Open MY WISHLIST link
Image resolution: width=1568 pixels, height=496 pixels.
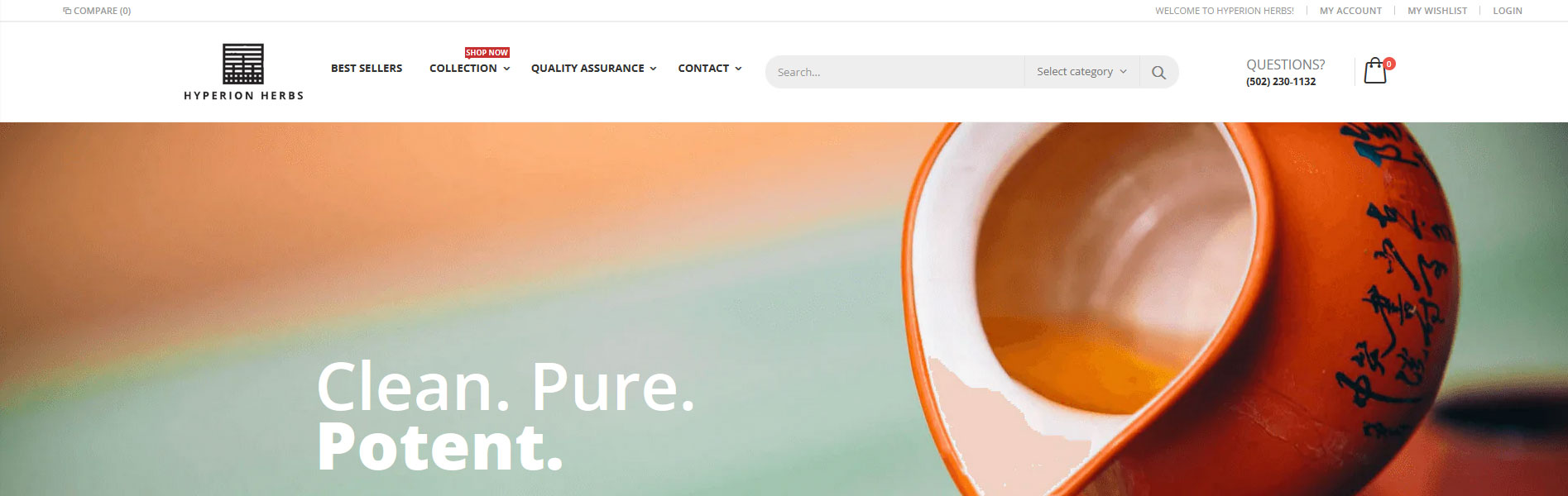(1437, 11)
